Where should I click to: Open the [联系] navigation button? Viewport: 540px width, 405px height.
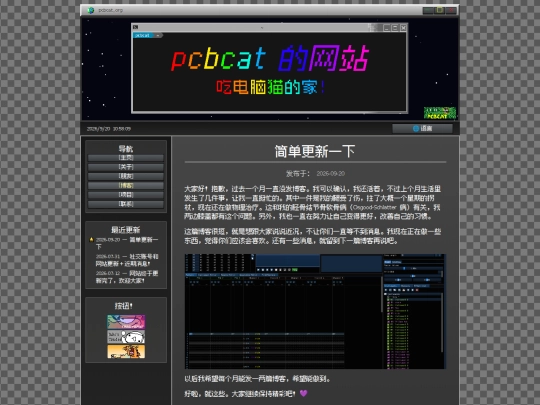pyautogui.click(x=126, y=204)
